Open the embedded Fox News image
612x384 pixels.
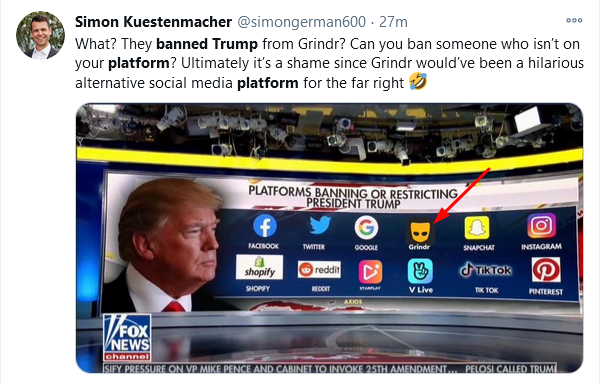(x=329, y=238)
